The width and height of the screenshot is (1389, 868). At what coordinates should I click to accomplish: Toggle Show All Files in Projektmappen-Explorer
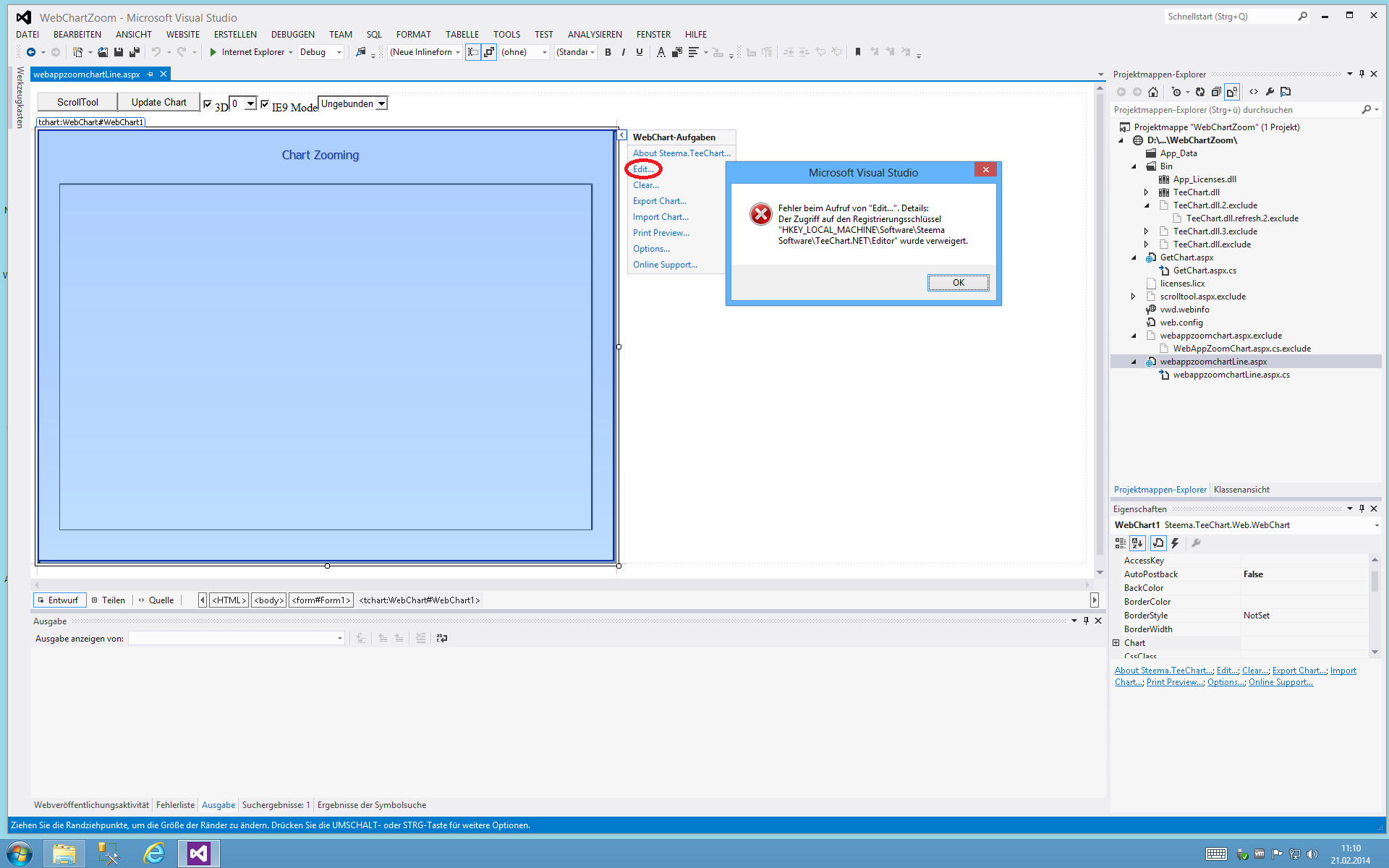click(x=1232, y=92)
